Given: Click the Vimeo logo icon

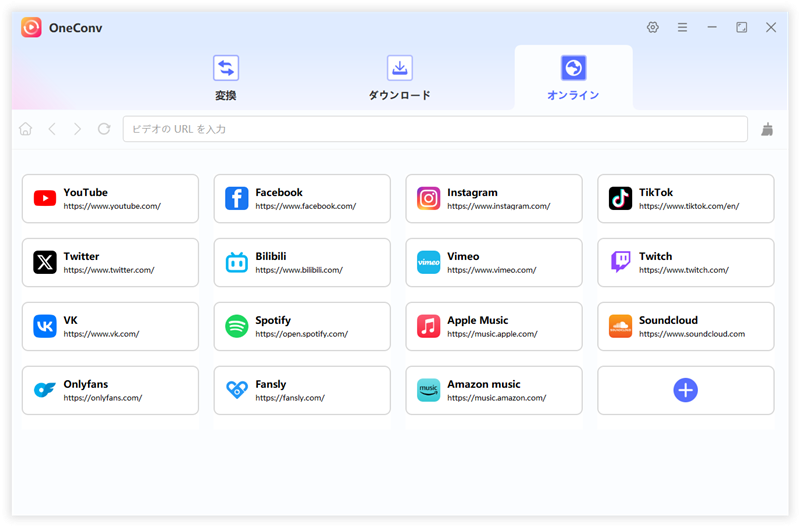Looking at the screenshot, I should pos(429,262).
